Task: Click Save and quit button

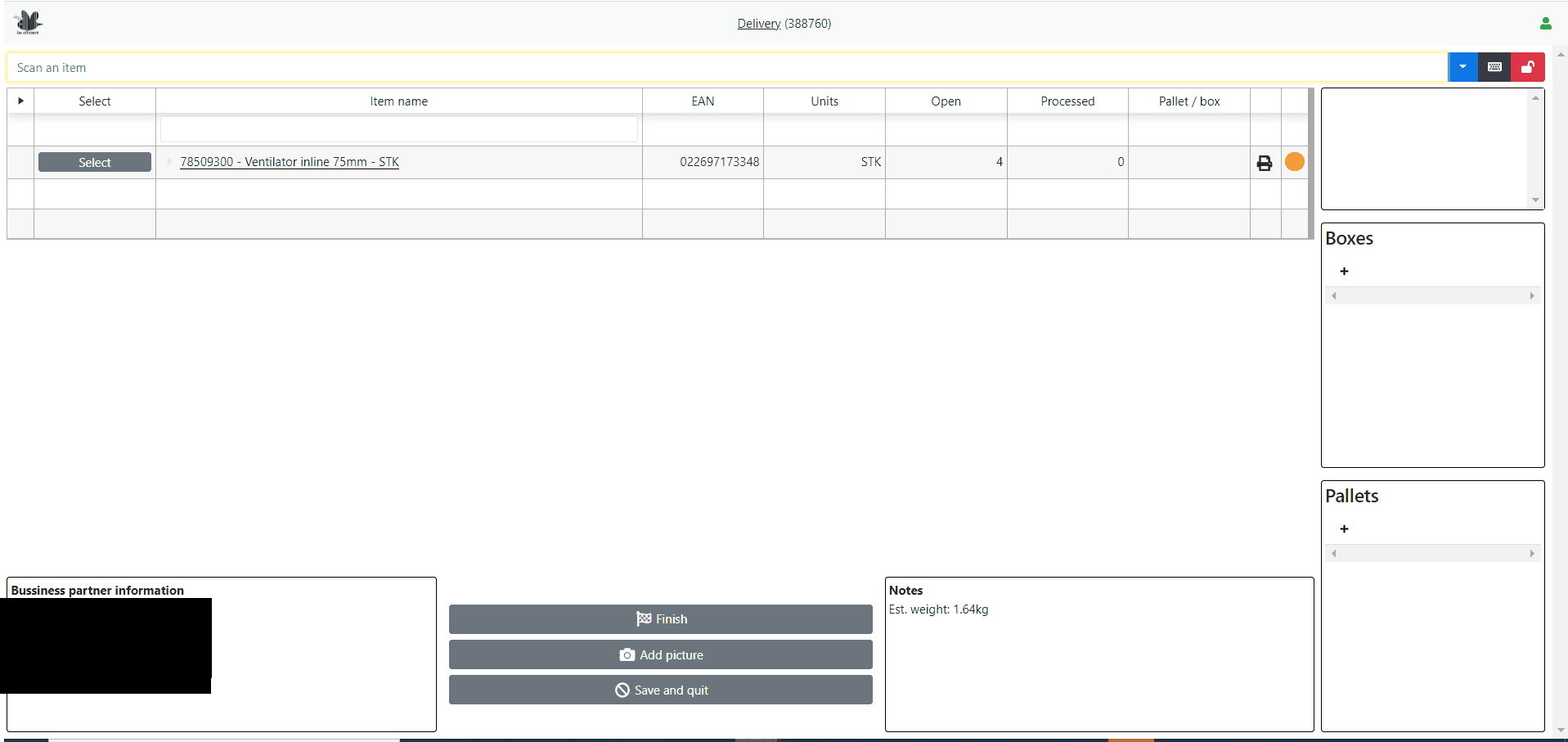Action: pos(661,690)
